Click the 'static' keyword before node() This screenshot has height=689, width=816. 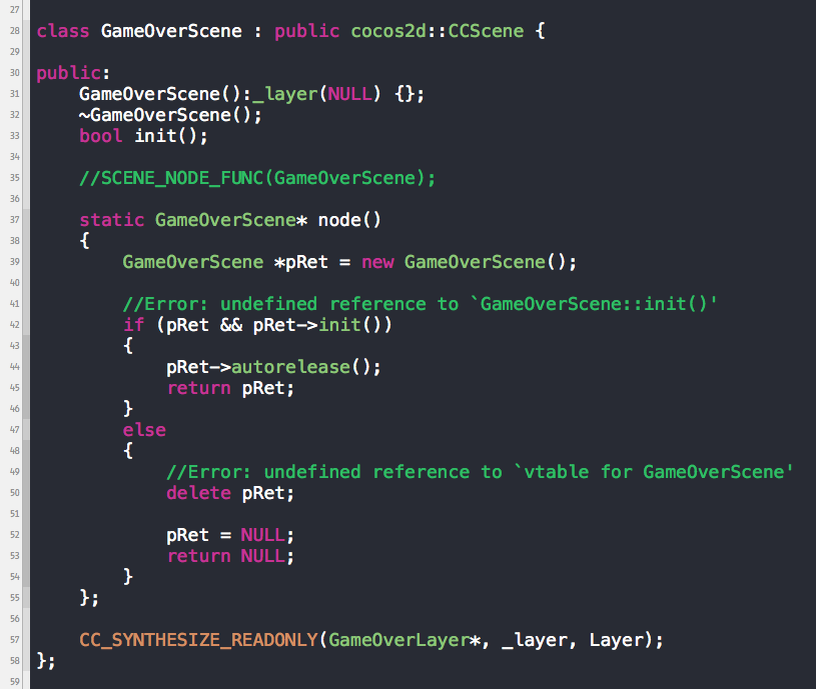click(x=111, y=220)
